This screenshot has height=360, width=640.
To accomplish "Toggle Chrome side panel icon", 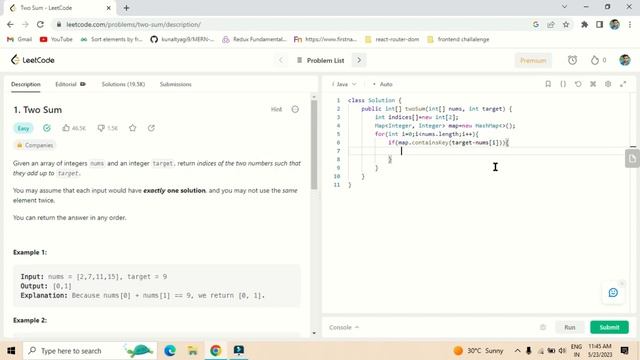I will click(x=599, y=24).
